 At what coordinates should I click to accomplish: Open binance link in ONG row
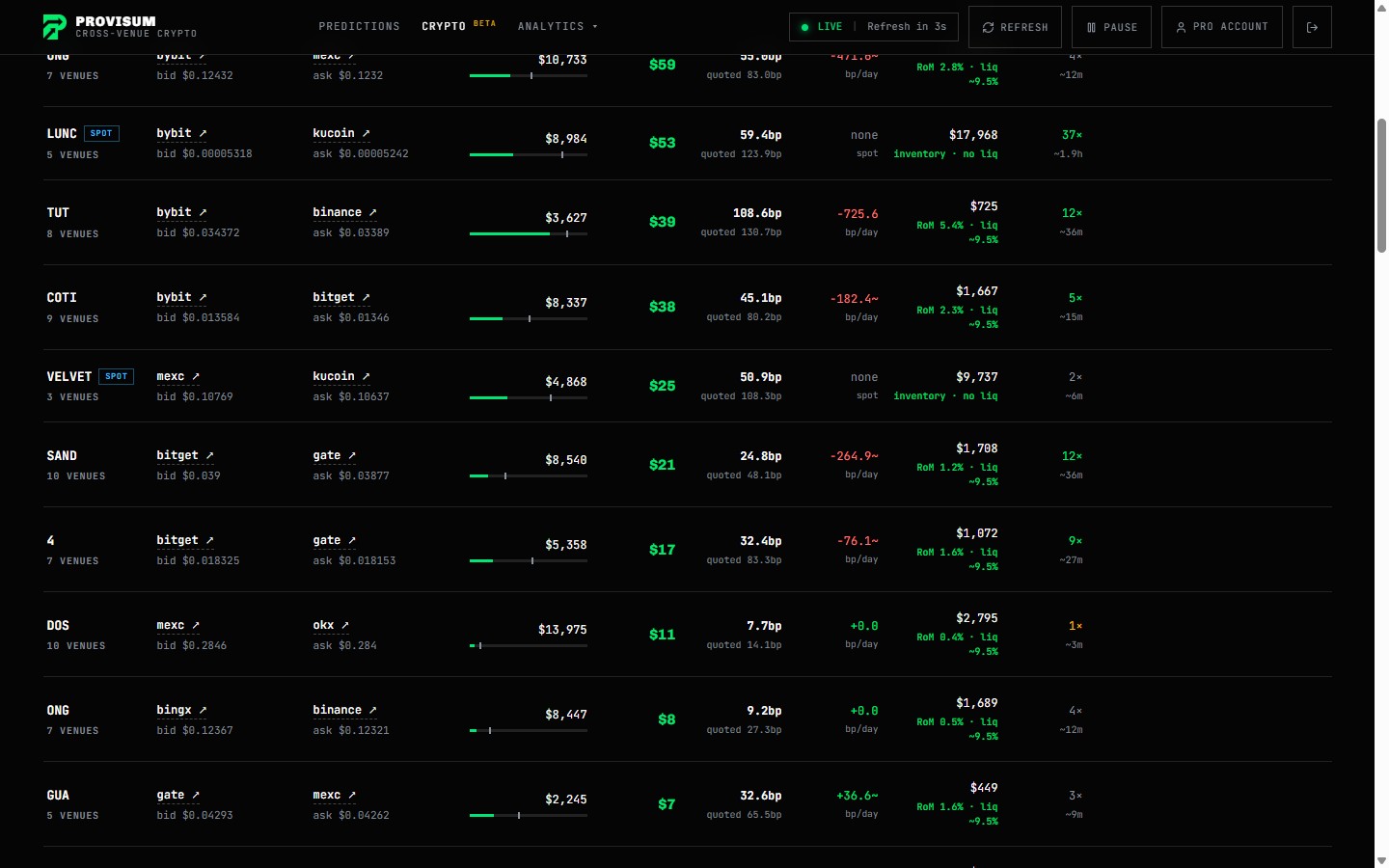344,710
